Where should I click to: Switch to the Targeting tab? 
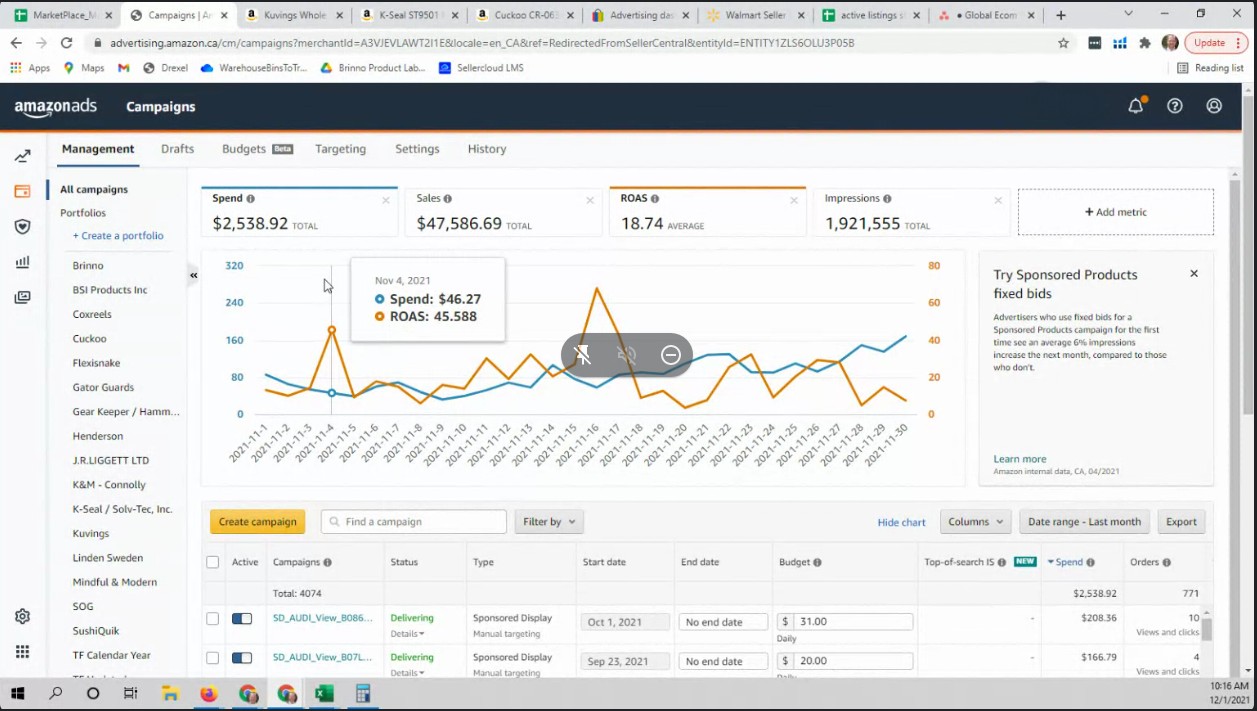(x=340, y=149)
